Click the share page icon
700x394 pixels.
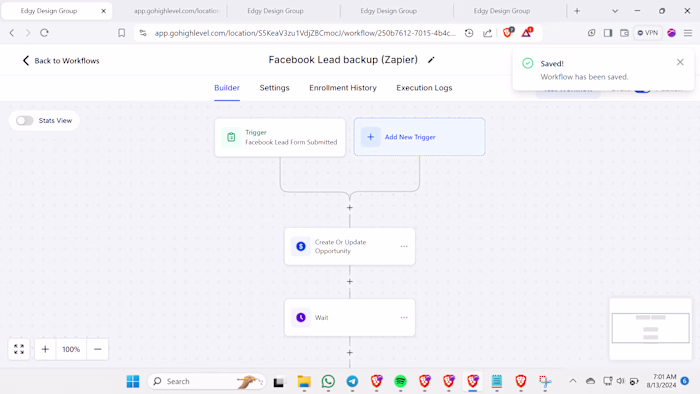pyautogui.click(x=488, y=33)
